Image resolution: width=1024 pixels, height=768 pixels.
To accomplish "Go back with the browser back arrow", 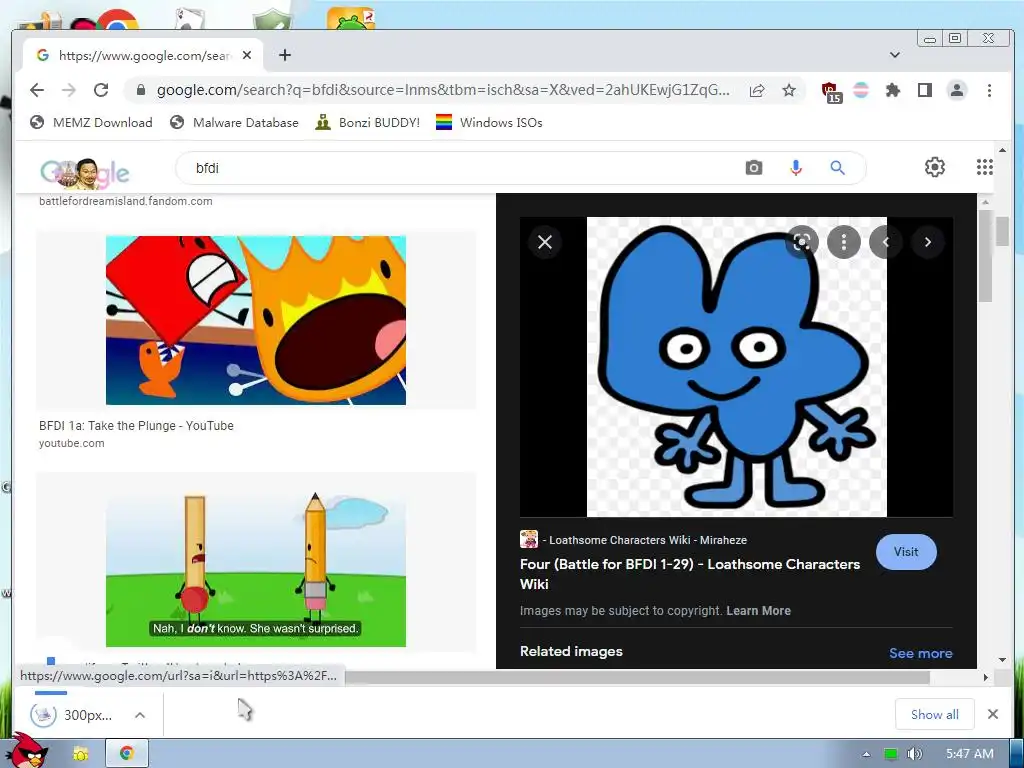I will pyautogui.click(x=37, y=90).
